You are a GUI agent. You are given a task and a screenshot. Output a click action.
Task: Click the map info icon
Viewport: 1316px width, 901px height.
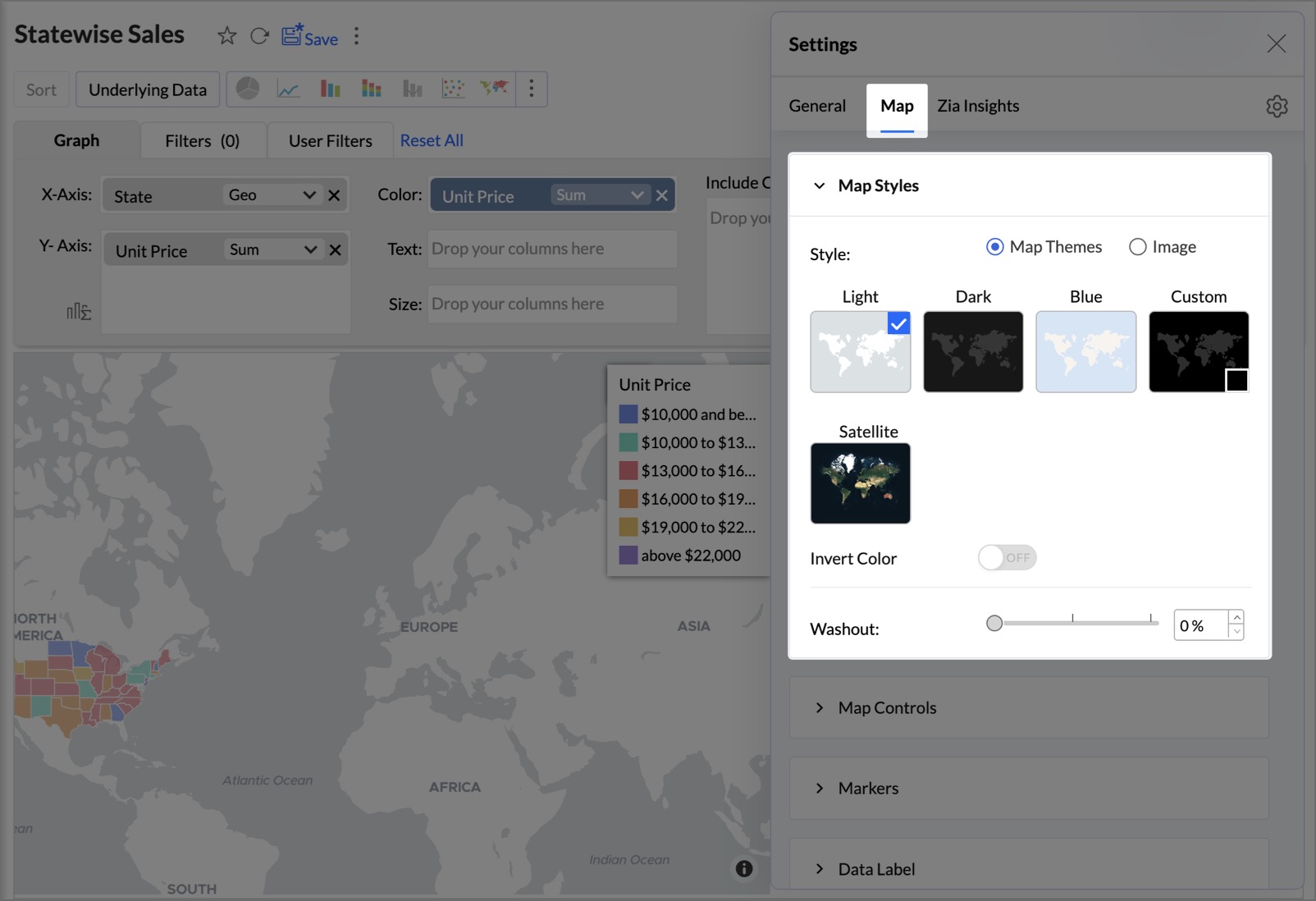[743, 869]
